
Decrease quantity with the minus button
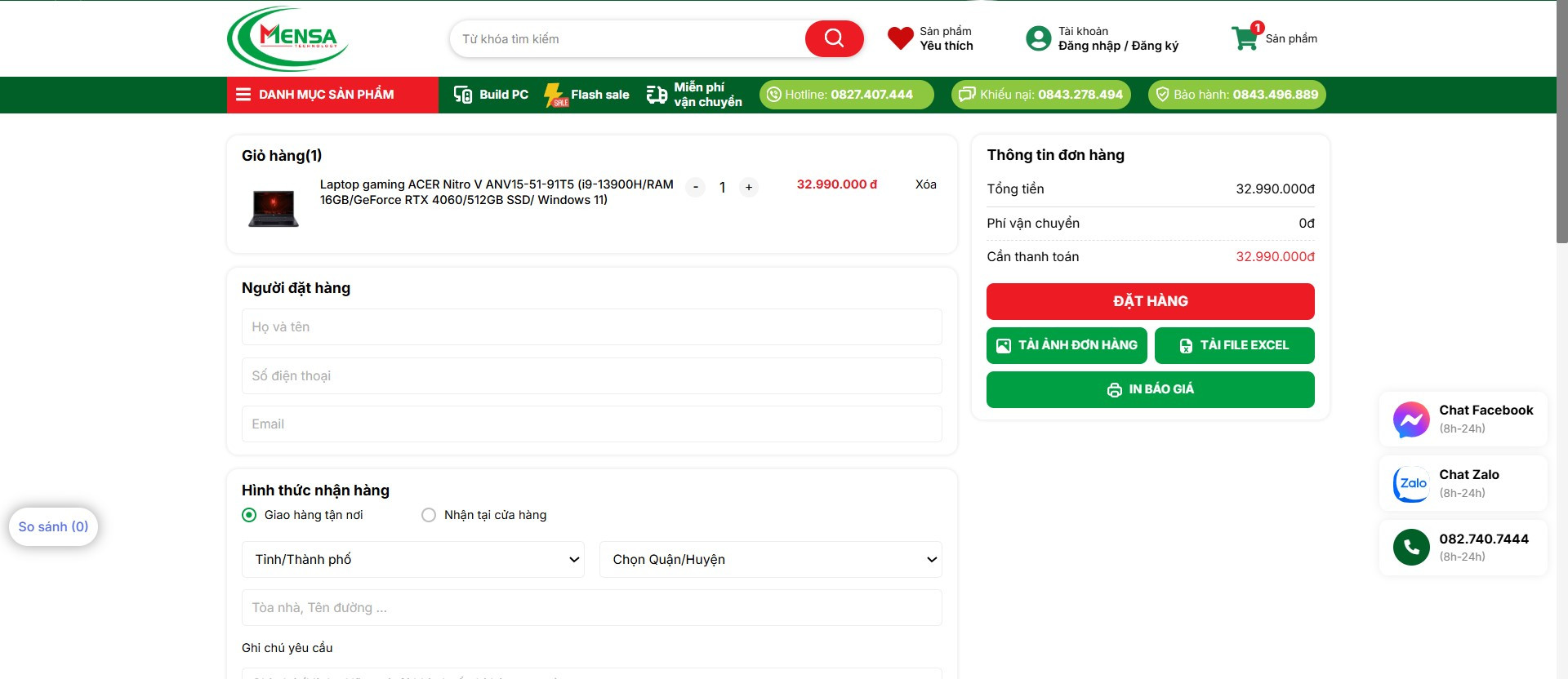pyautogui.click(x=696, y=188)
